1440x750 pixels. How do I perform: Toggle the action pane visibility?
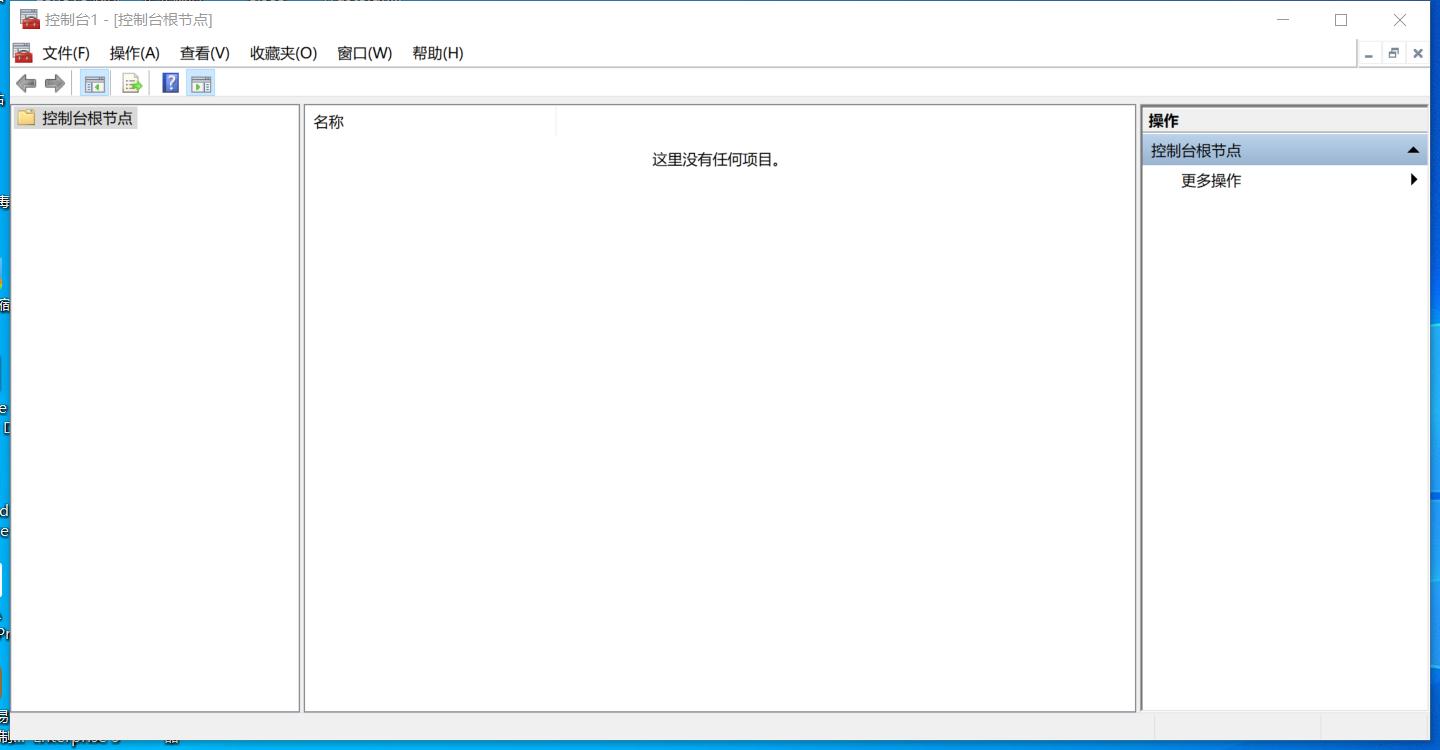click(202, 83)
